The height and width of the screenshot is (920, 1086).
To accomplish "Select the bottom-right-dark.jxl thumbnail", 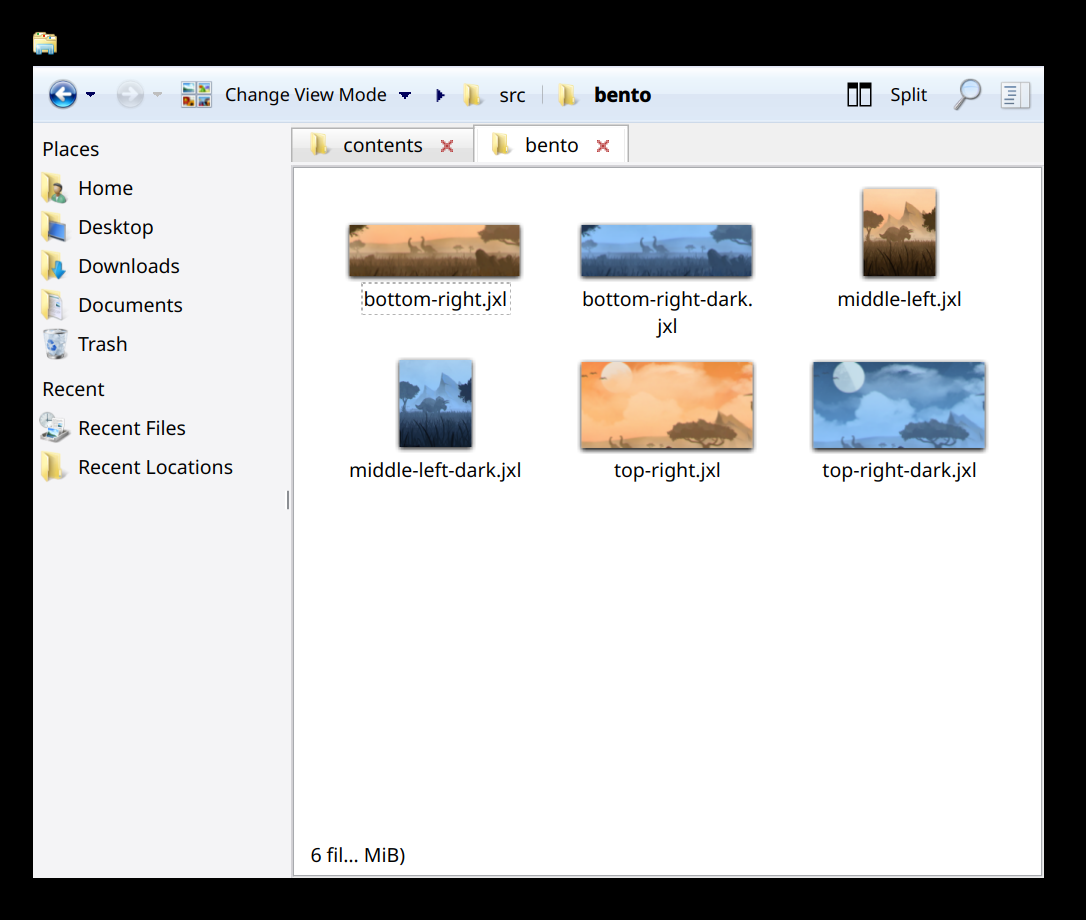I will 666,251.
